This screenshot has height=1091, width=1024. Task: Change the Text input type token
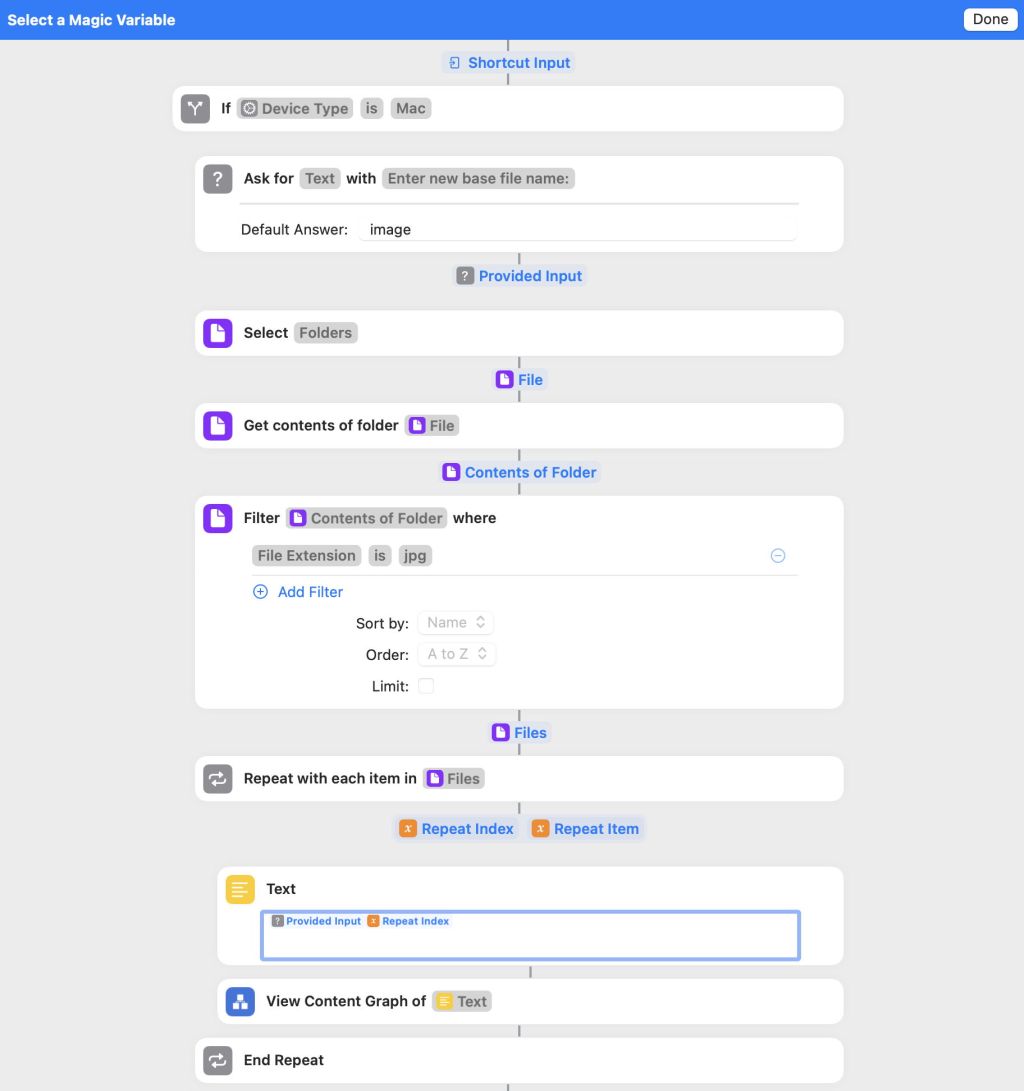click(319, 179)
